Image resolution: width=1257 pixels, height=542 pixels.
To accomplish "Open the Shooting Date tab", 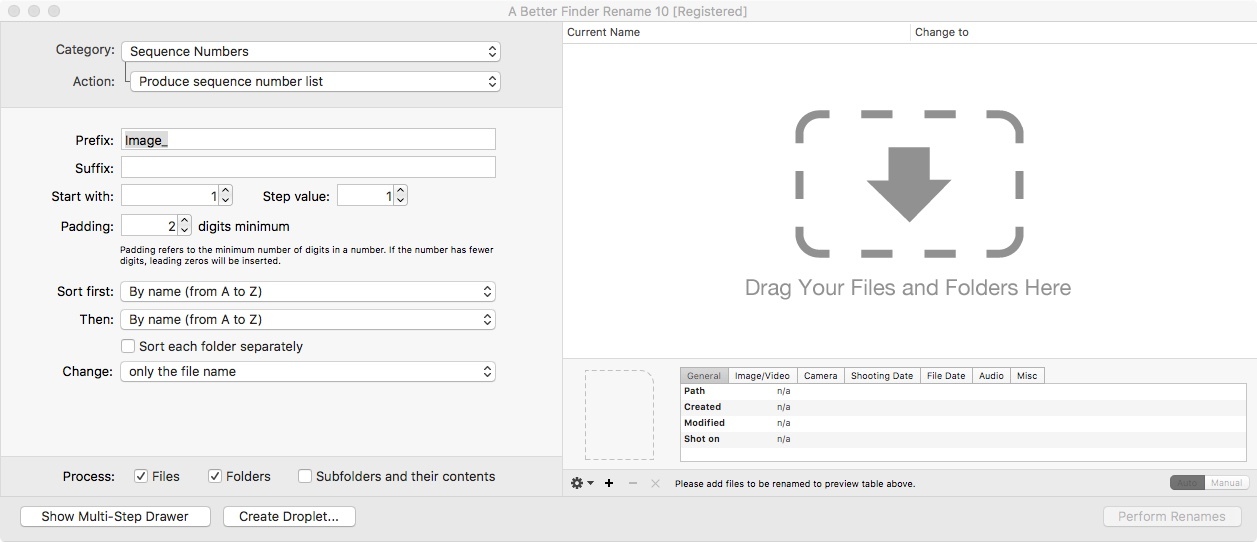I will click(881, 375).
